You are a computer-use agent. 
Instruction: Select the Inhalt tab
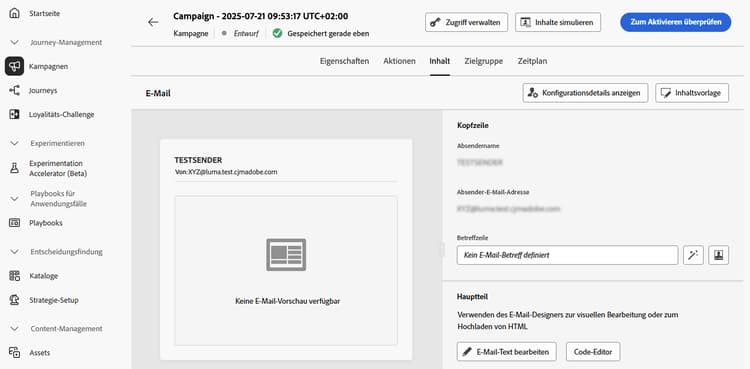pos(440,61)
